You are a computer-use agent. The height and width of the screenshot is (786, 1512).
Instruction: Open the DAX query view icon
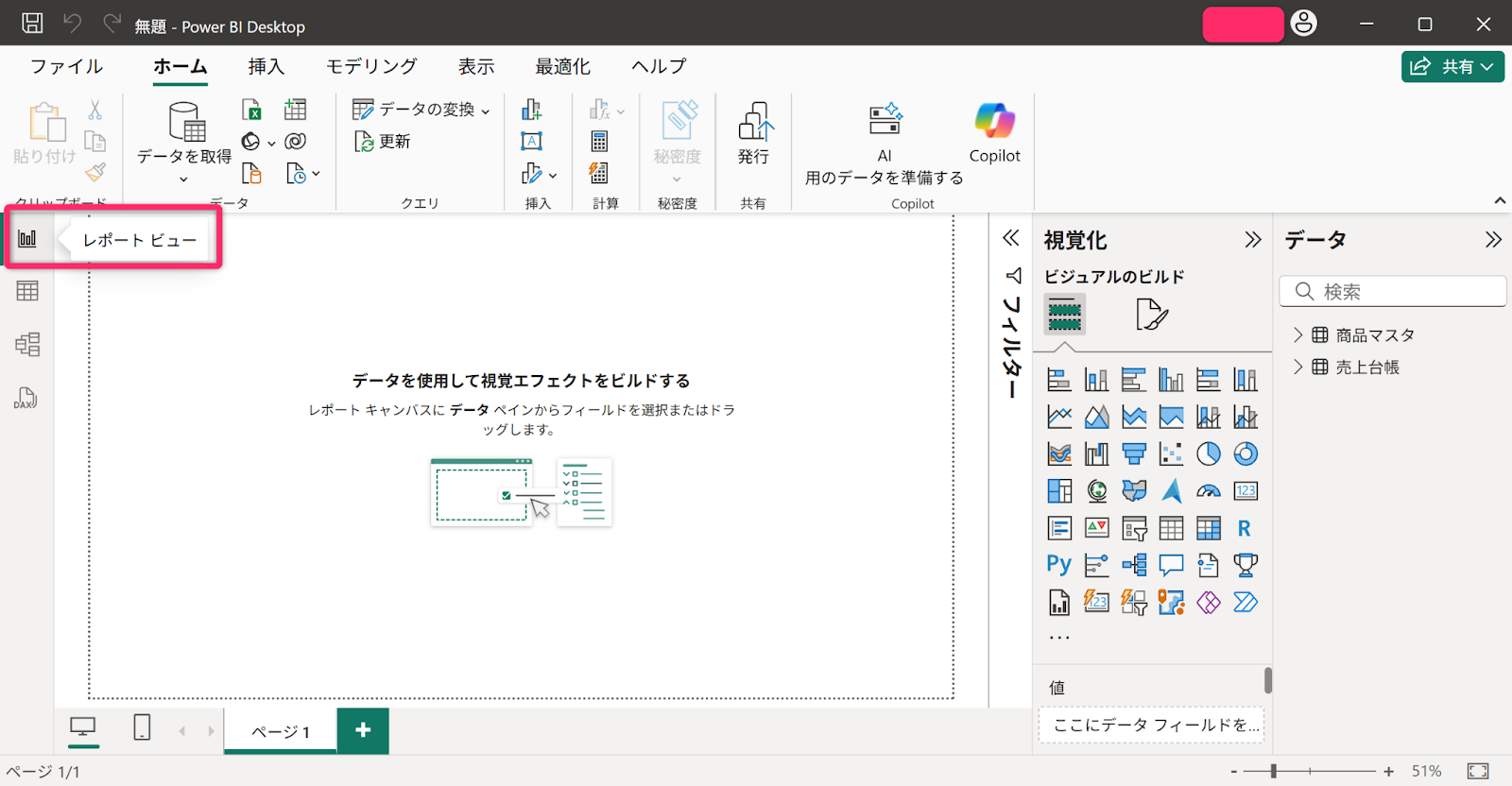[x=26, y=398]
